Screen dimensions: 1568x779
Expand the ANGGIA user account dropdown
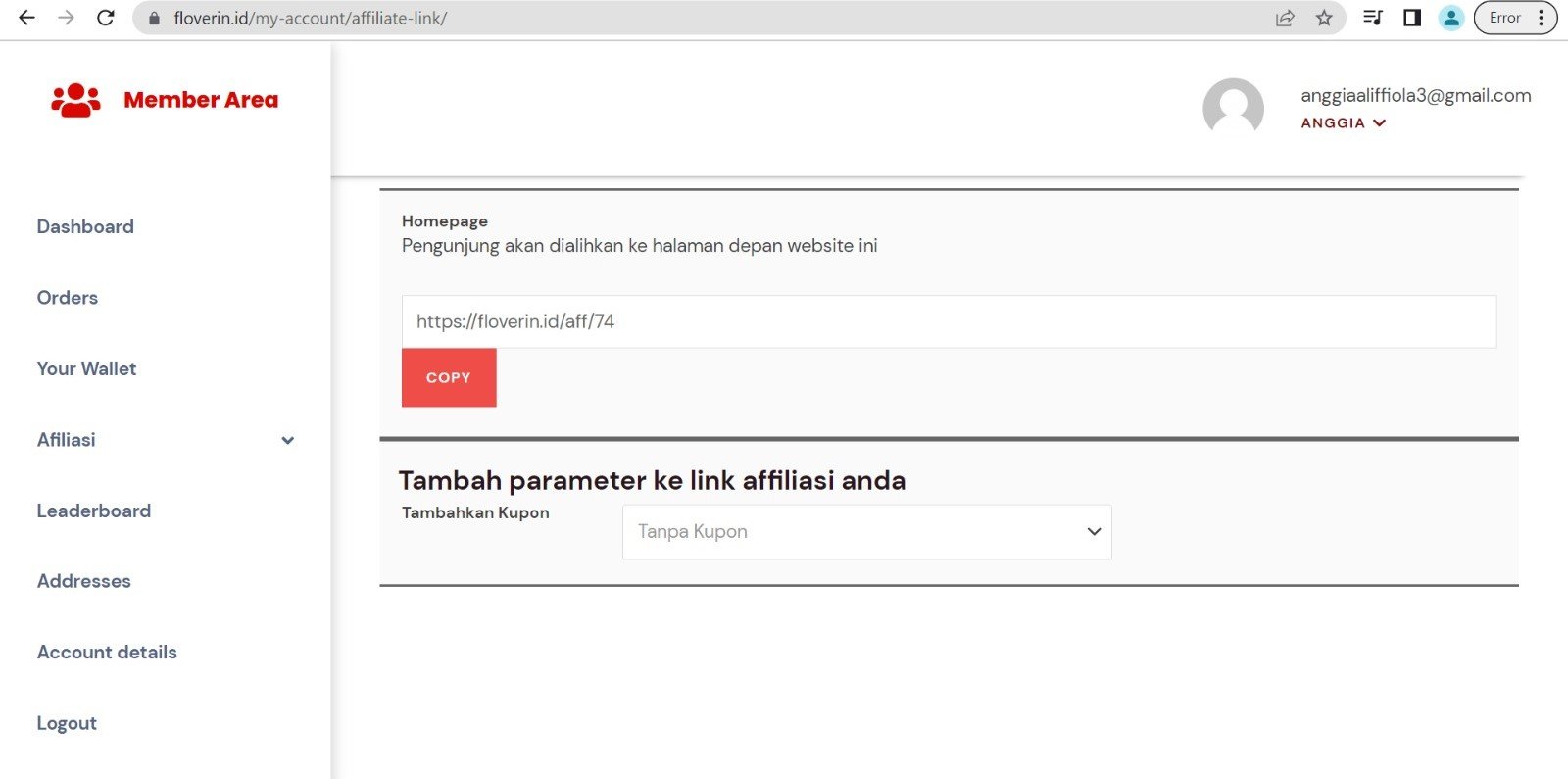(1343, 123)
